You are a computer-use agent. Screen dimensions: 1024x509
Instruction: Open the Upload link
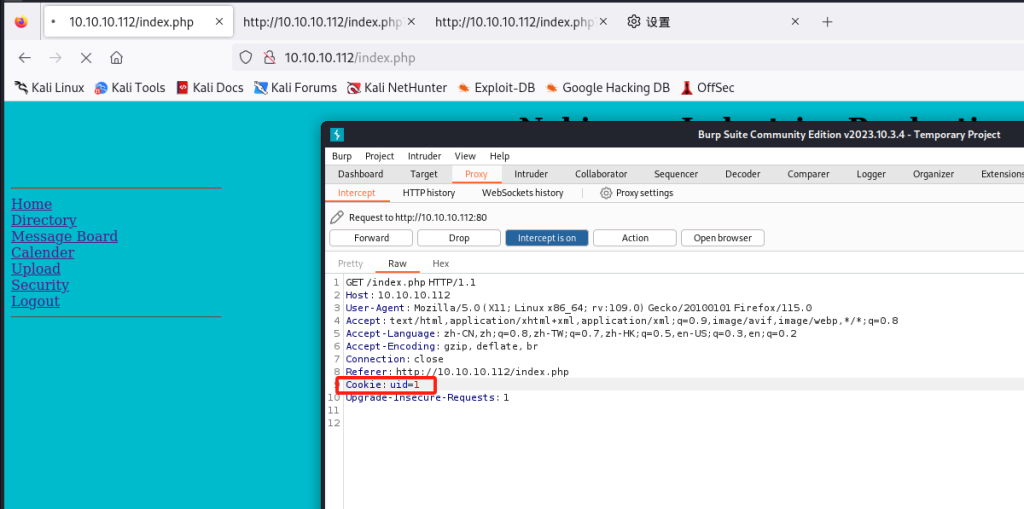pyautogui.click(x=36, y=269)
